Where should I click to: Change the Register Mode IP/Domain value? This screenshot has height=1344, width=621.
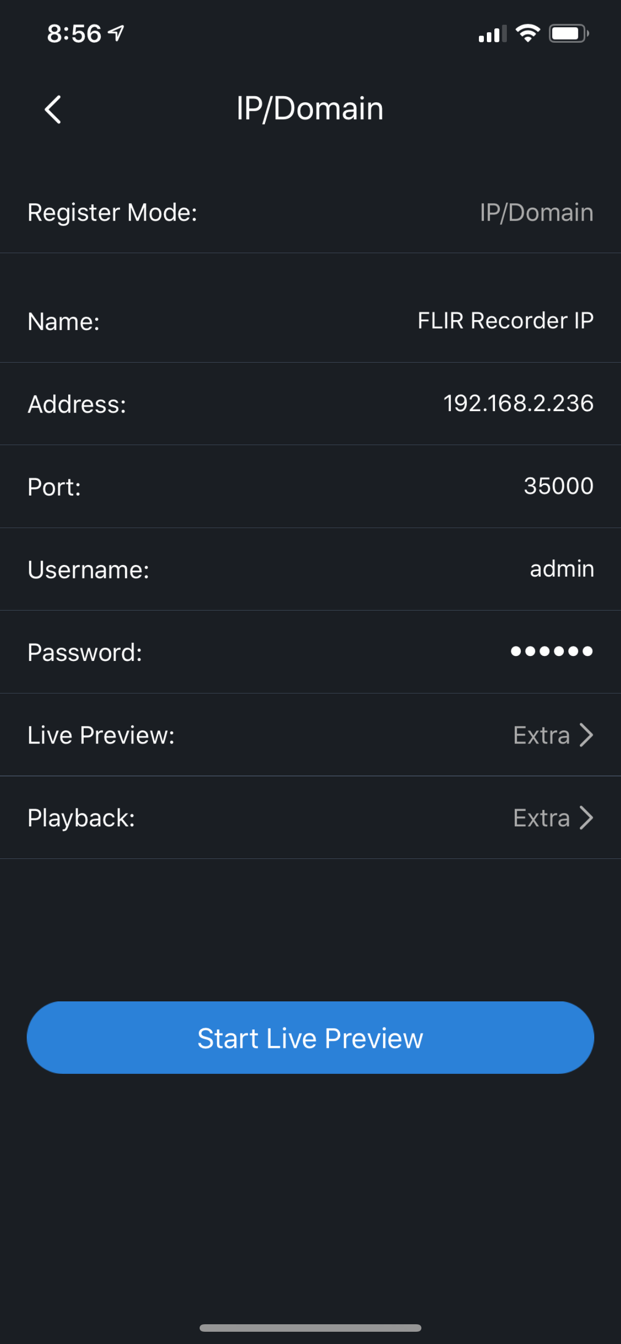point(536,212)
